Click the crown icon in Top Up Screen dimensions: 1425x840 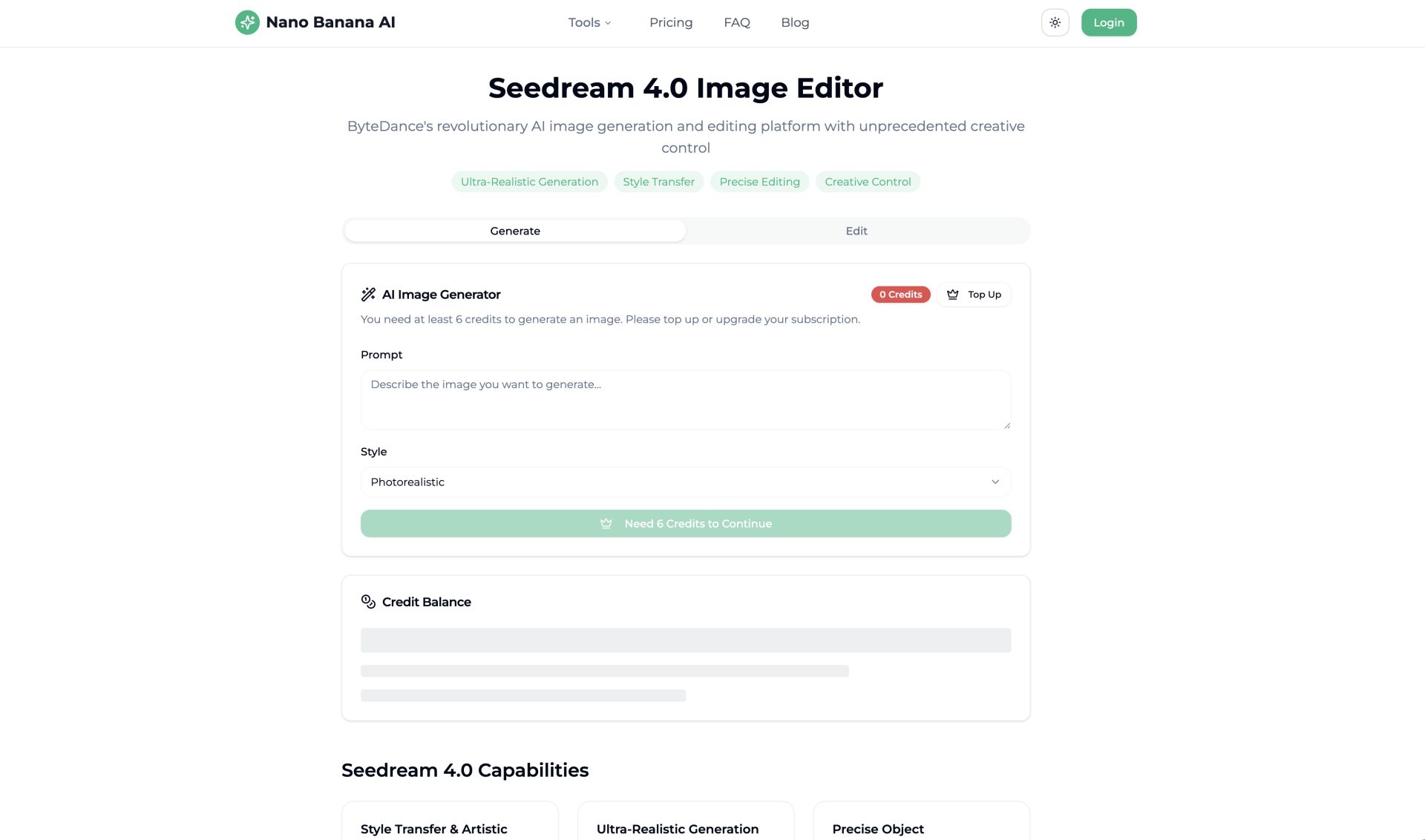pyautogui.click(x=953, y=295)
